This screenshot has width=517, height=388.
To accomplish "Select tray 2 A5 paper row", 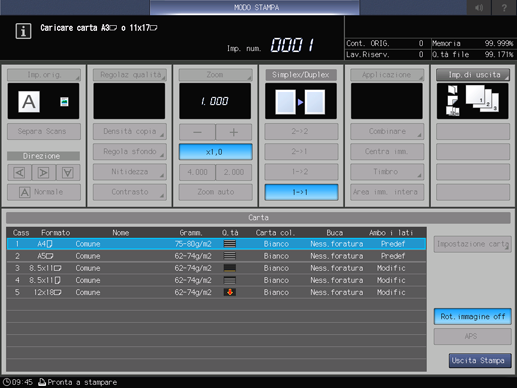I will coord(216,256).
